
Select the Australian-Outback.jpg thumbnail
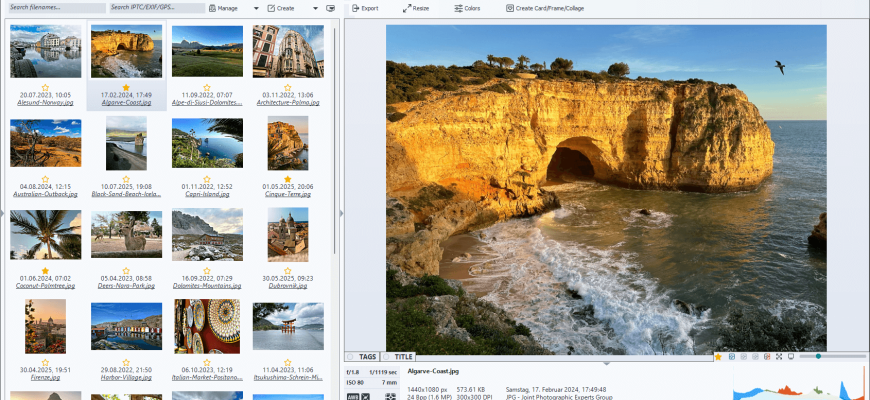[45, 143]
